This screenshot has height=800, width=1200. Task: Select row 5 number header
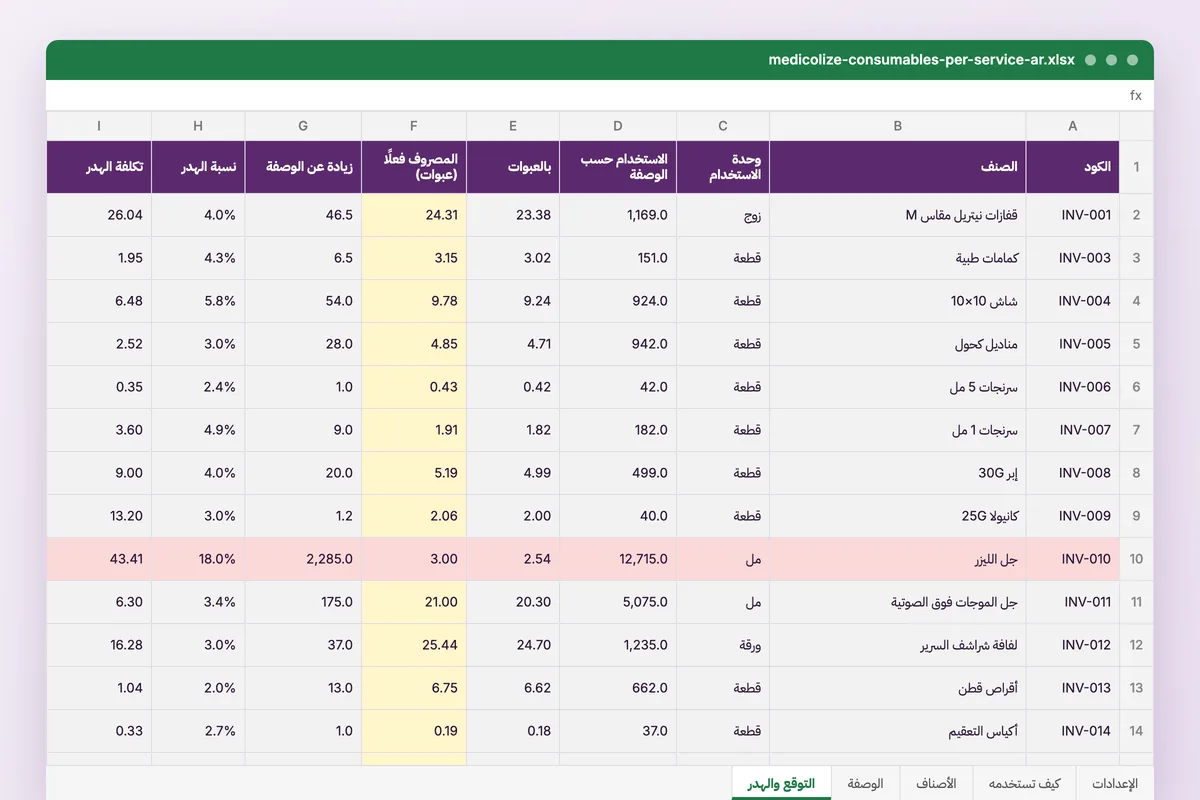click(x=1136, y=344)
